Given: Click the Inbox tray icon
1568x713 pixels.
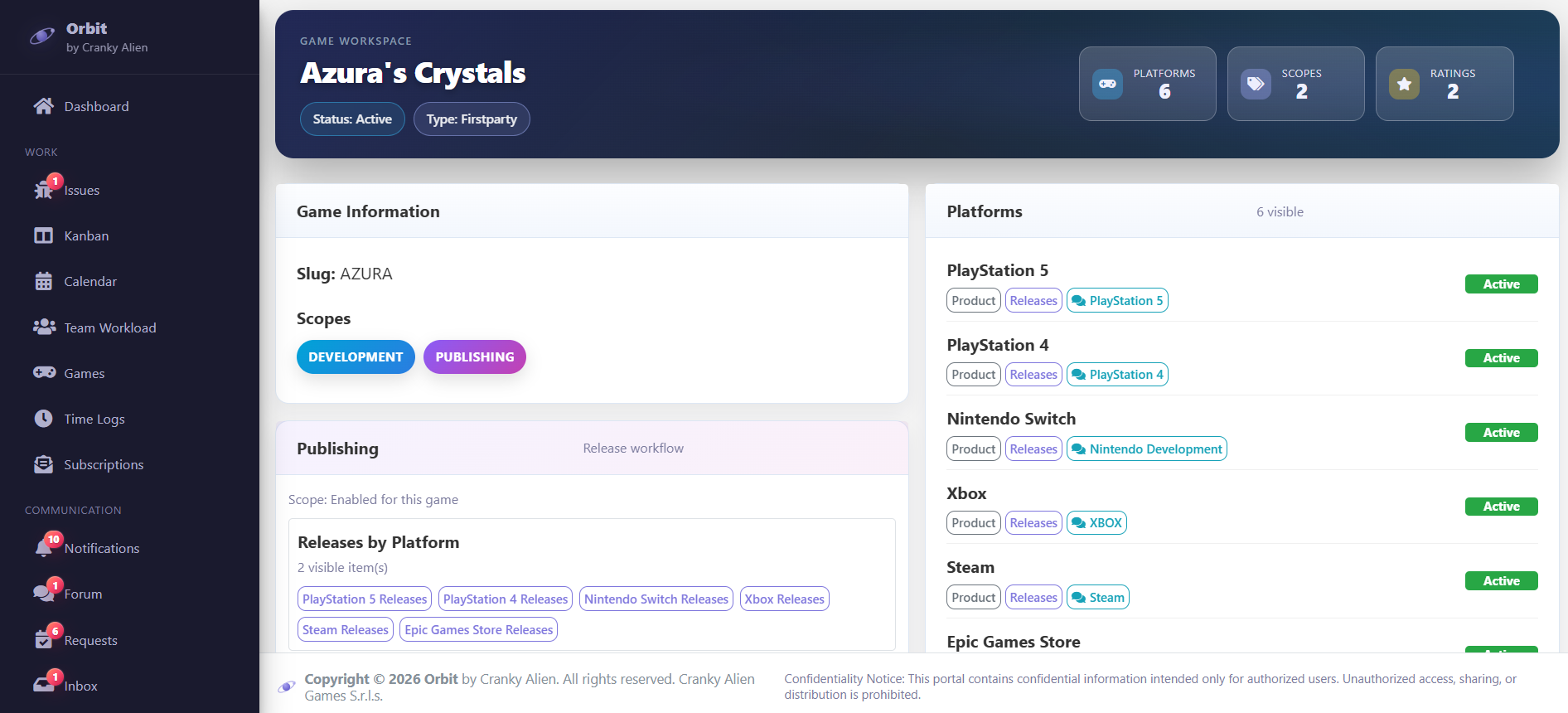Looking at the screenshot, I should pyautogui.click(x=43, y=686).
